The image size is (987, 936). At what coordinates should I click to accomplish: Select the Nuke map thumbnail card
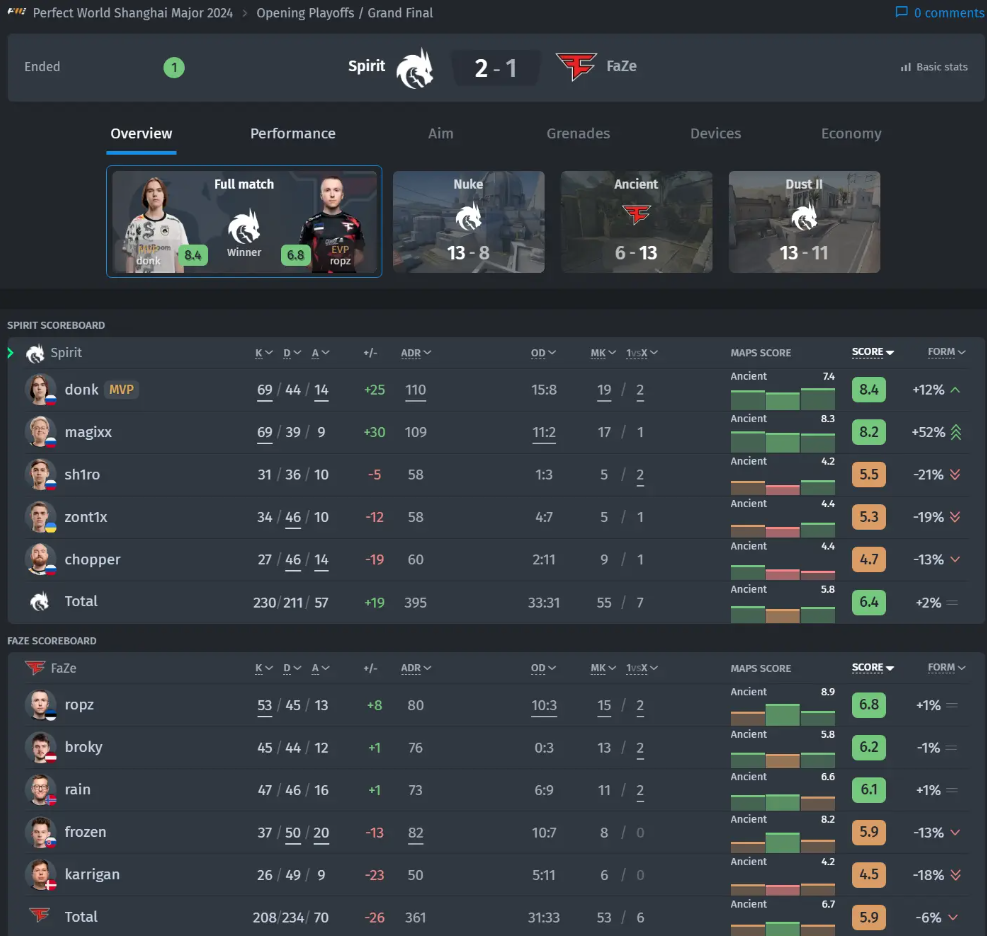click(x=468, y=222)
